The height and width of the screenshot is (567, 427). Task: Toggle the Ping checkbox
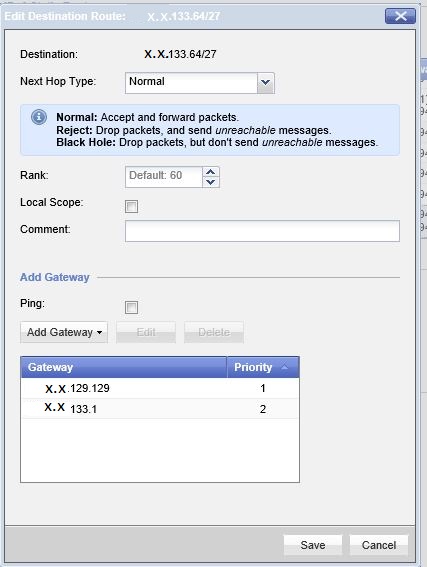(131, 307)
